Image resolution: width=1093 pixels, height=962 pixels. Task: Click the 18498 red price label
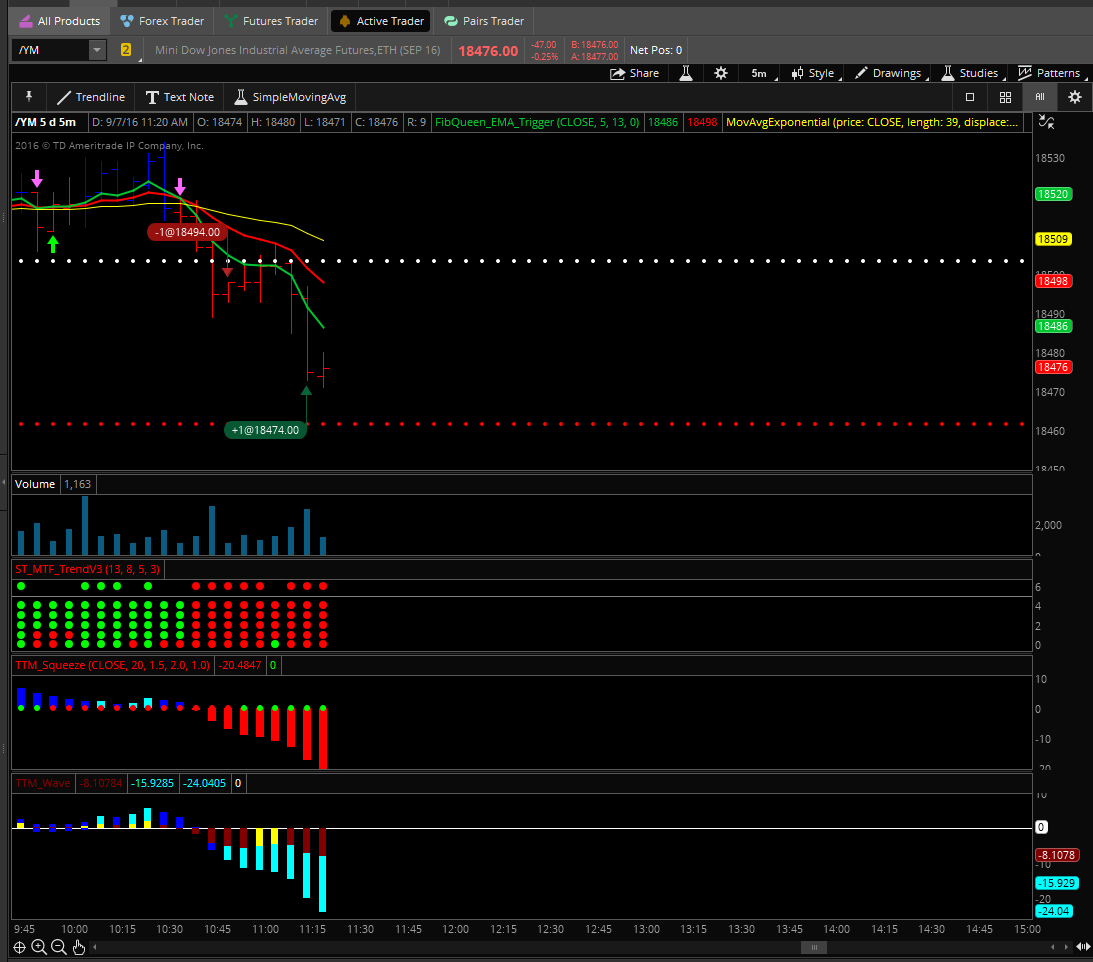pos(1053,281)
